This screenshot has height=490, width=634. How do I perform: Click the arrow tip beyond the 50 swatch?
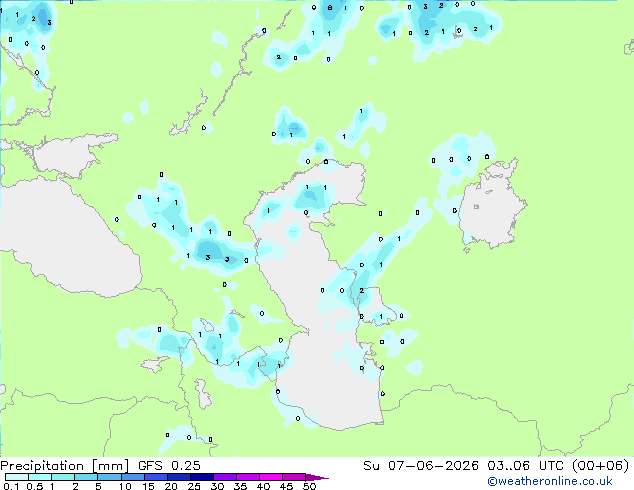click(x=317, y=478)
